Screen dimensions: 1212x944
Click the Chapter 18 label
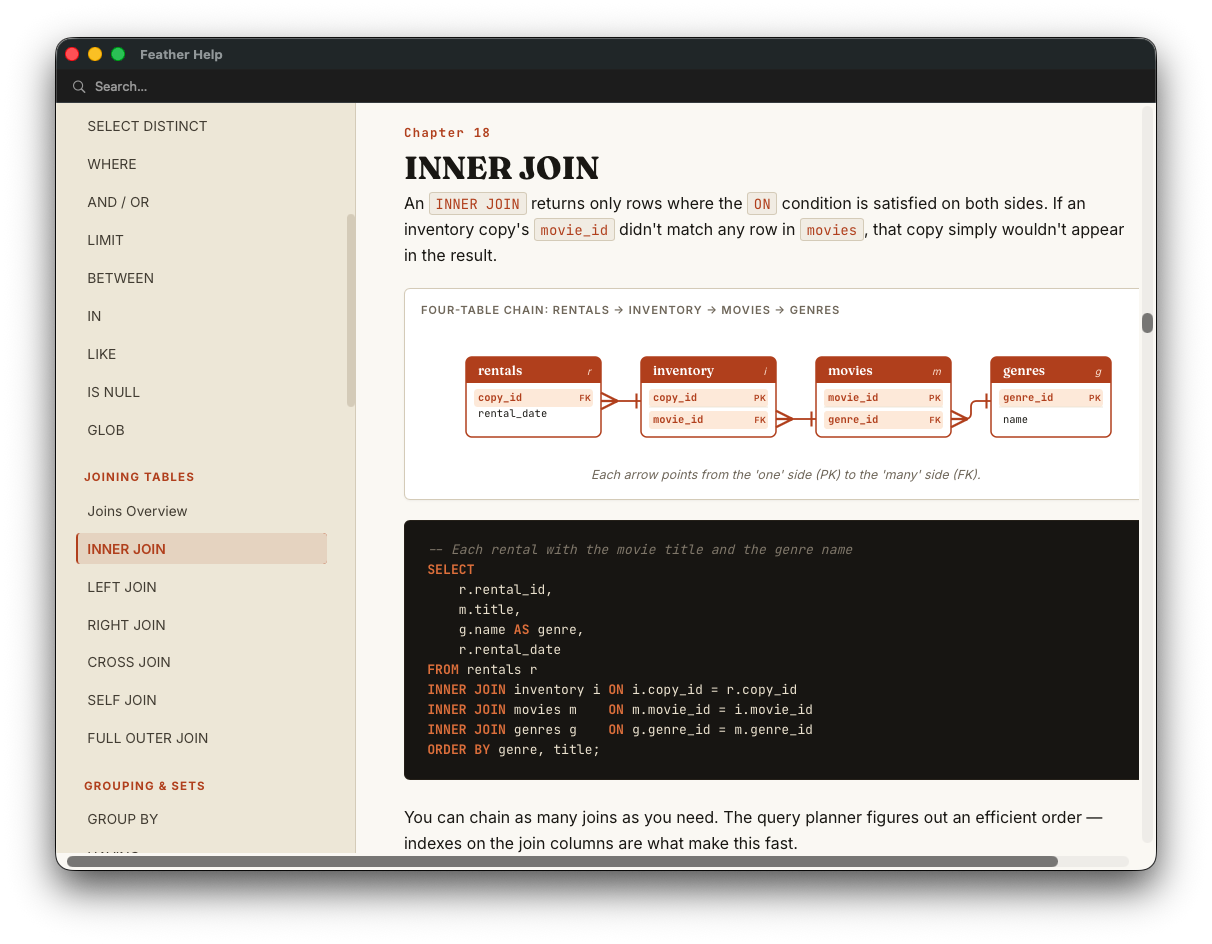447,133
